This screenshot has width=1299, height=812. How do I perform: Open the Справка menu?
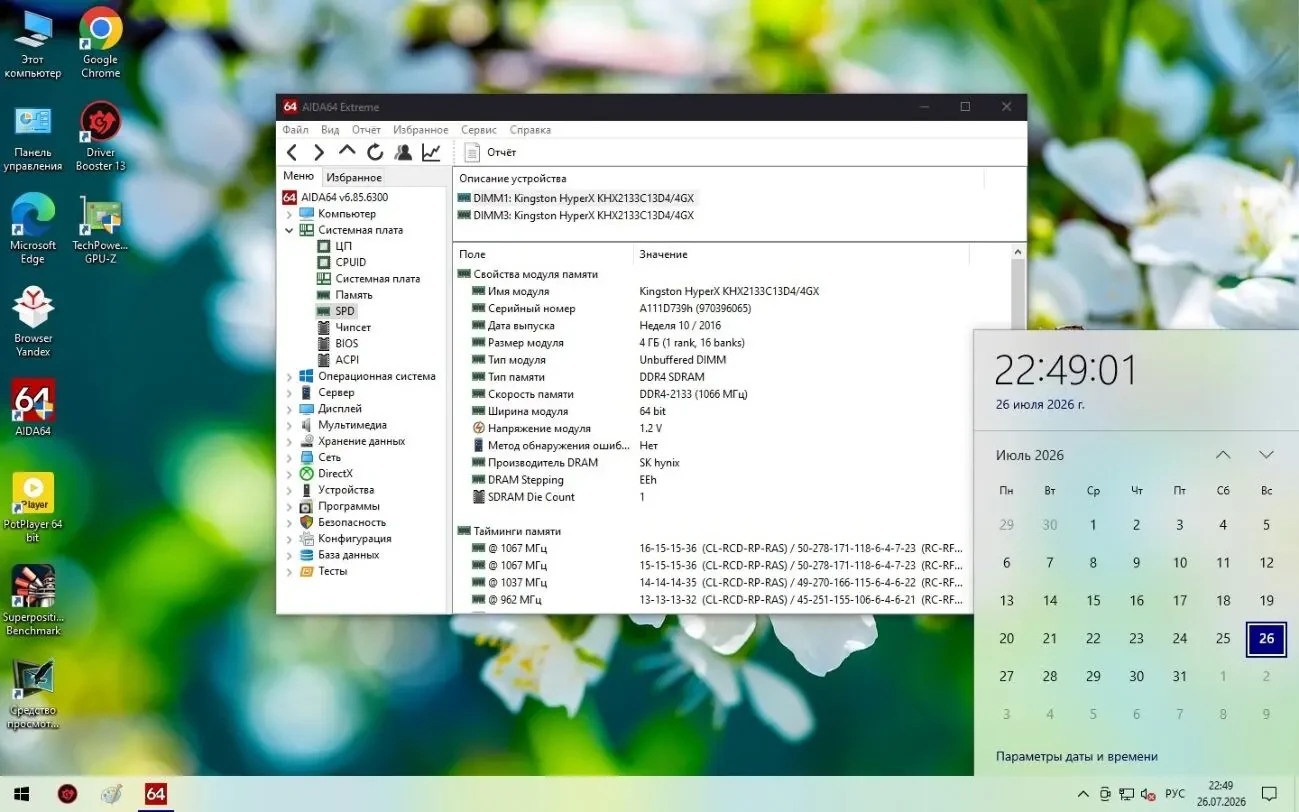(x=530, y=130)
